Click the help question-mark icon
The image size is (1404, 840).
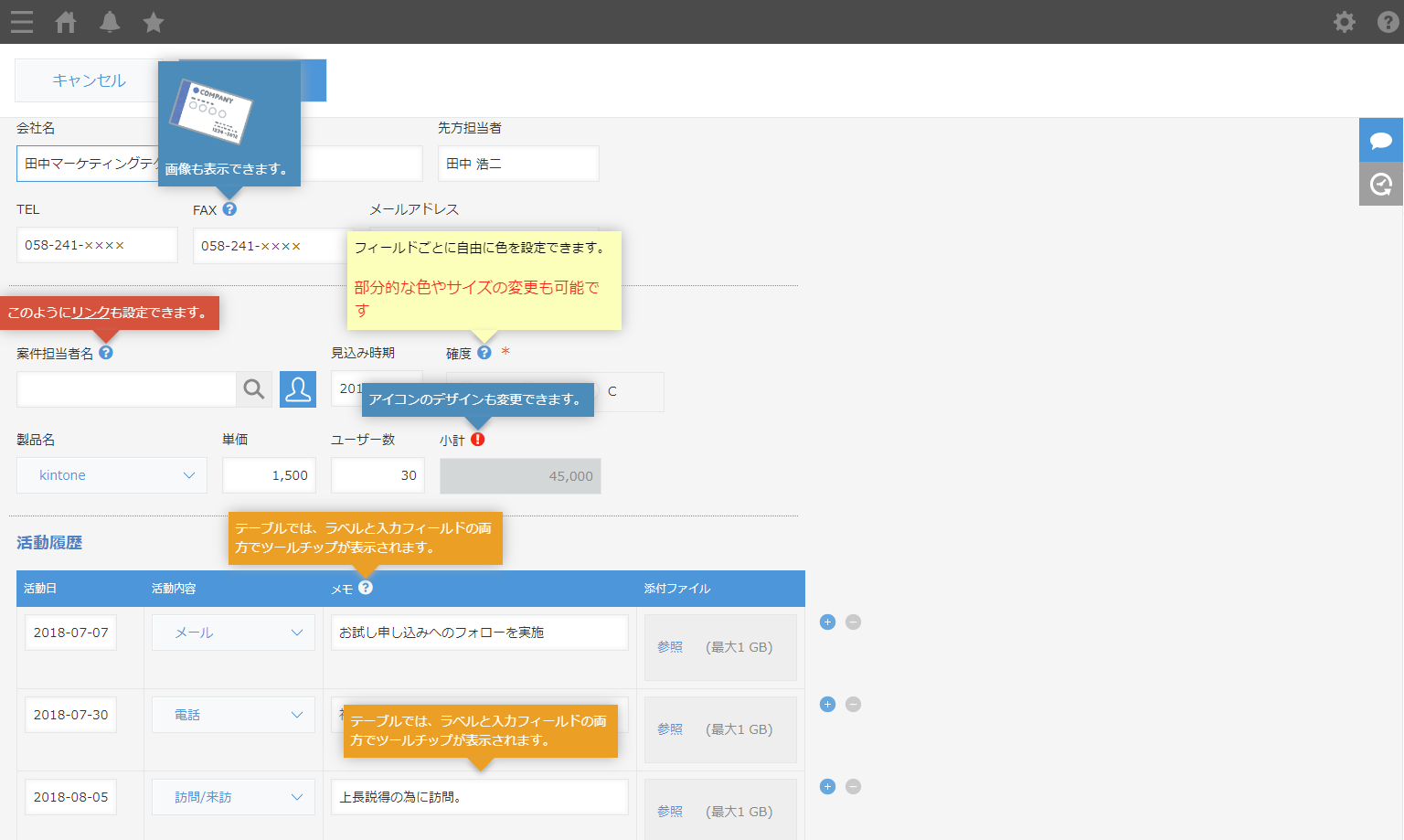pos(1388,22)
